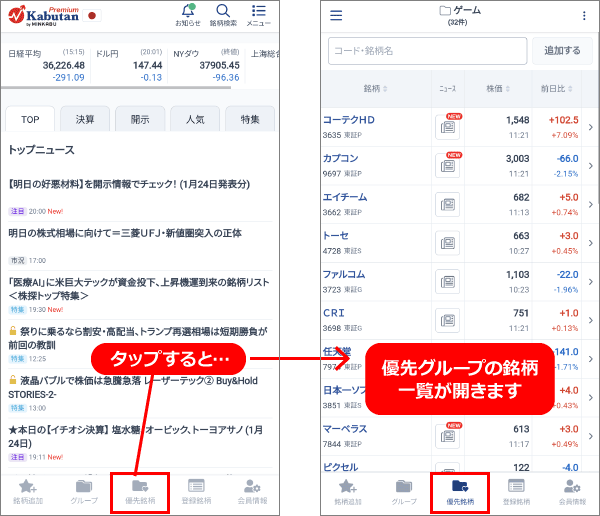Open the メニュー list icon

point(259,15)
